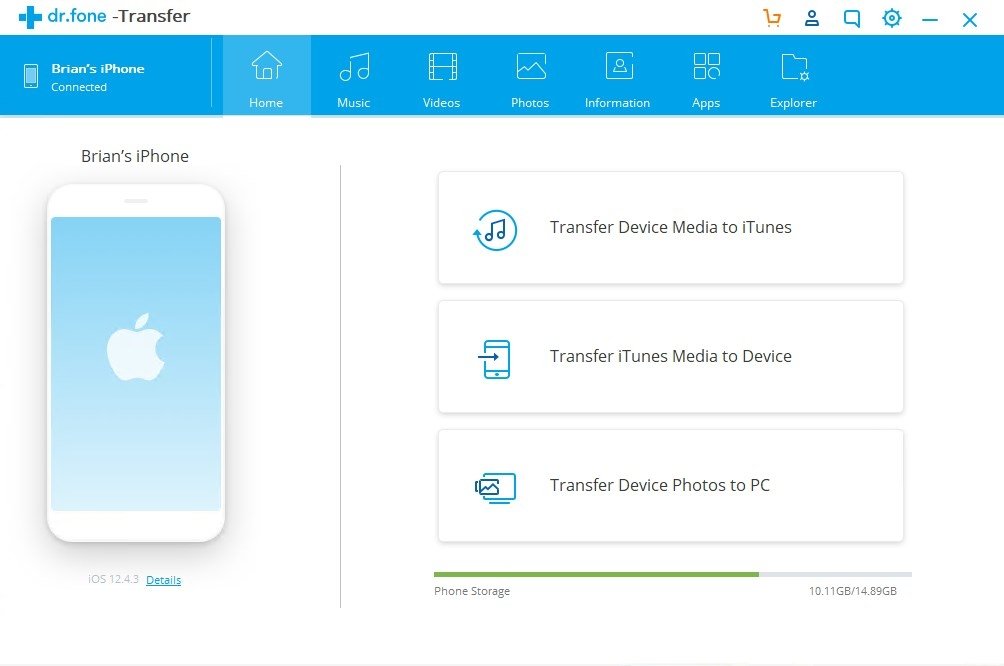The image size is (1004, 666).
Task: Open the Information tab
Action: coord(618,77)
